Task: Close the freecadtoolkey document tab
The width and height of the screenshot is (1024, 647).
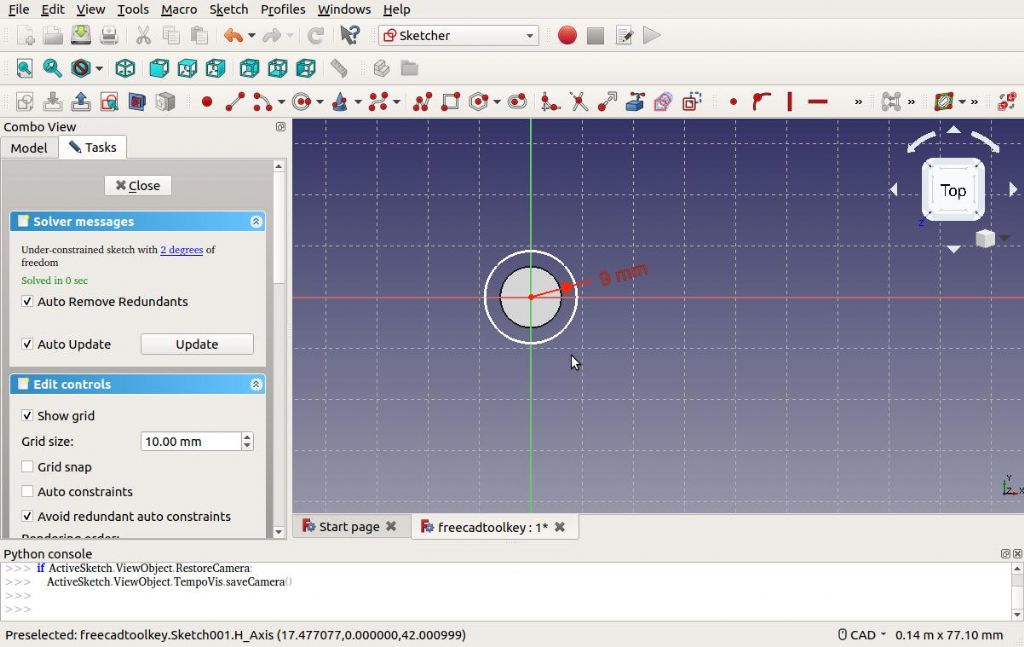Action: point(560,527)
